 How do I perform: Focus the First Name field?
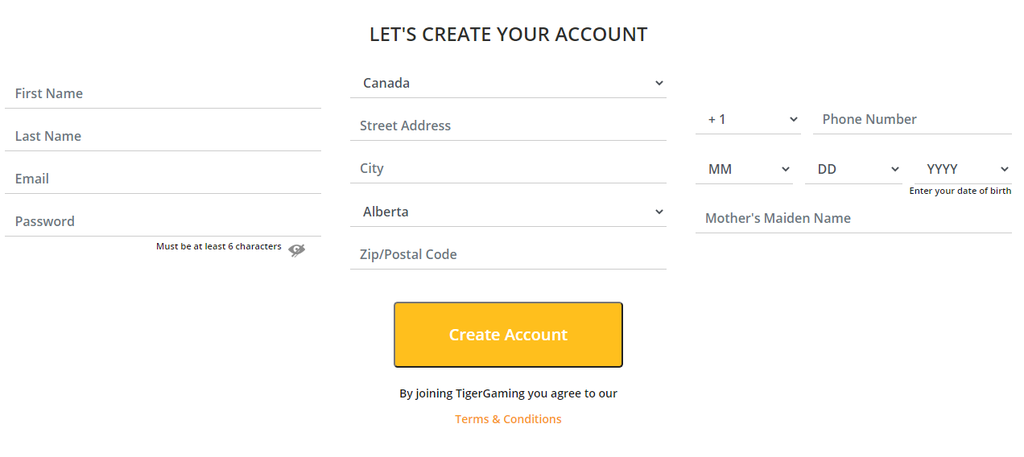click(x=163, y=93)
